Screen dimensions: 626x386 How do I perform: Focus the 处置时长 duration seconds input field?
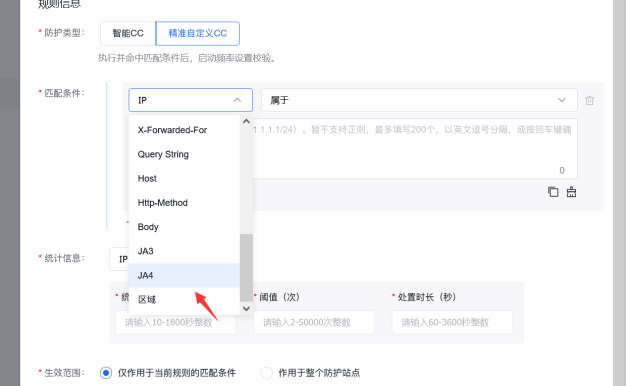coord(452,322)
